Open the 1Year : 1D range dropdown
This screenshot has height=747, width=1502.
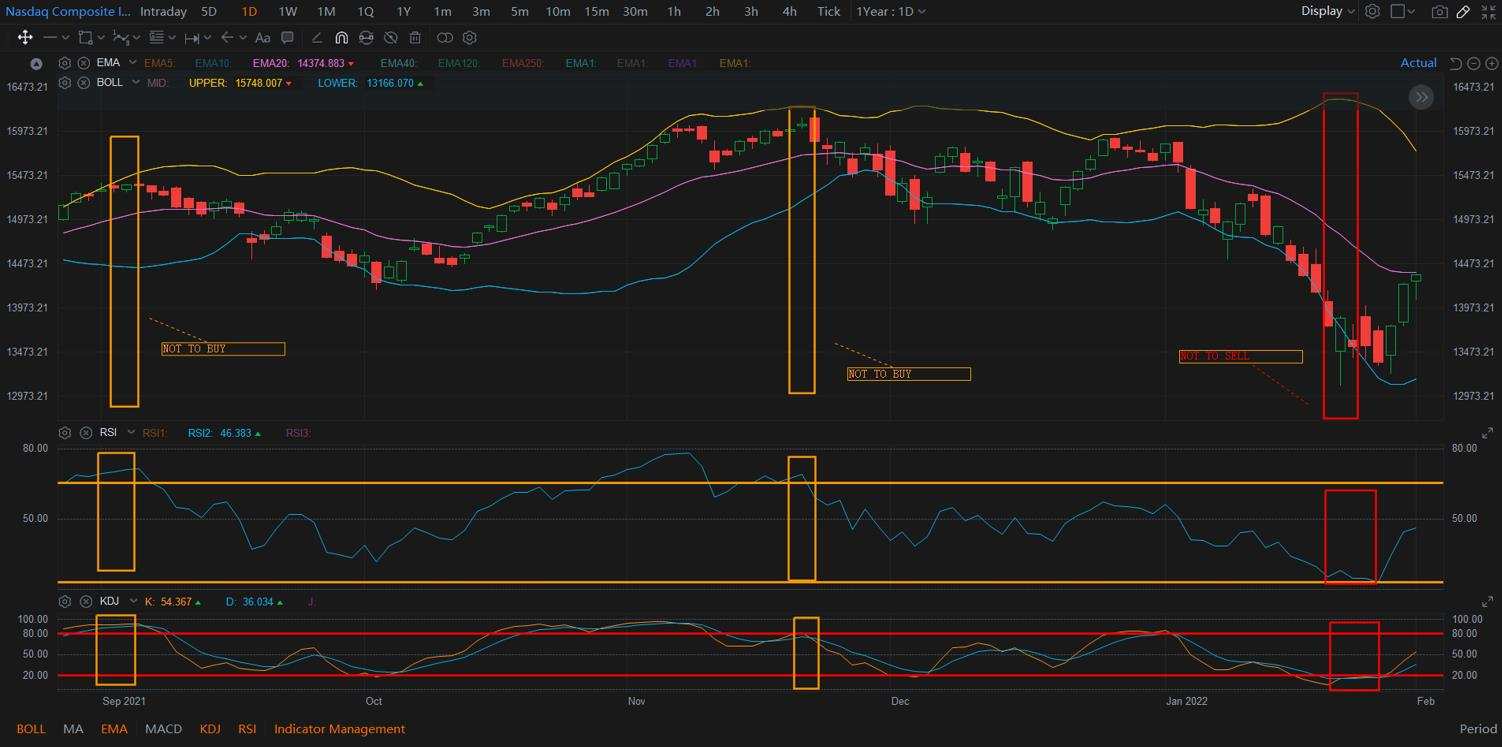coord(891,11)
